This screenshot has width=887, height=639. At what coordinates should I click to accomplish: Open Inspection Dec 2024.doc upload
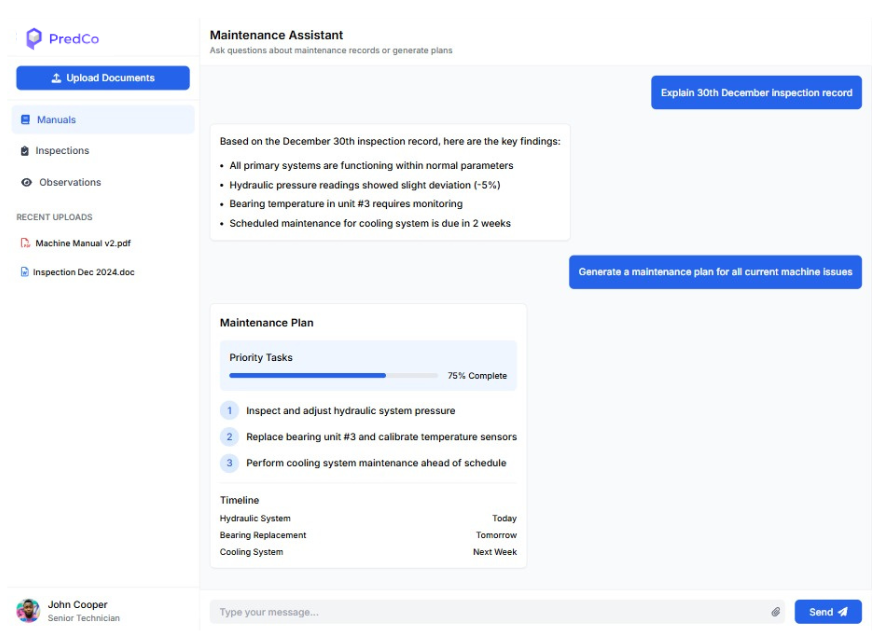(x=84, y=272)
